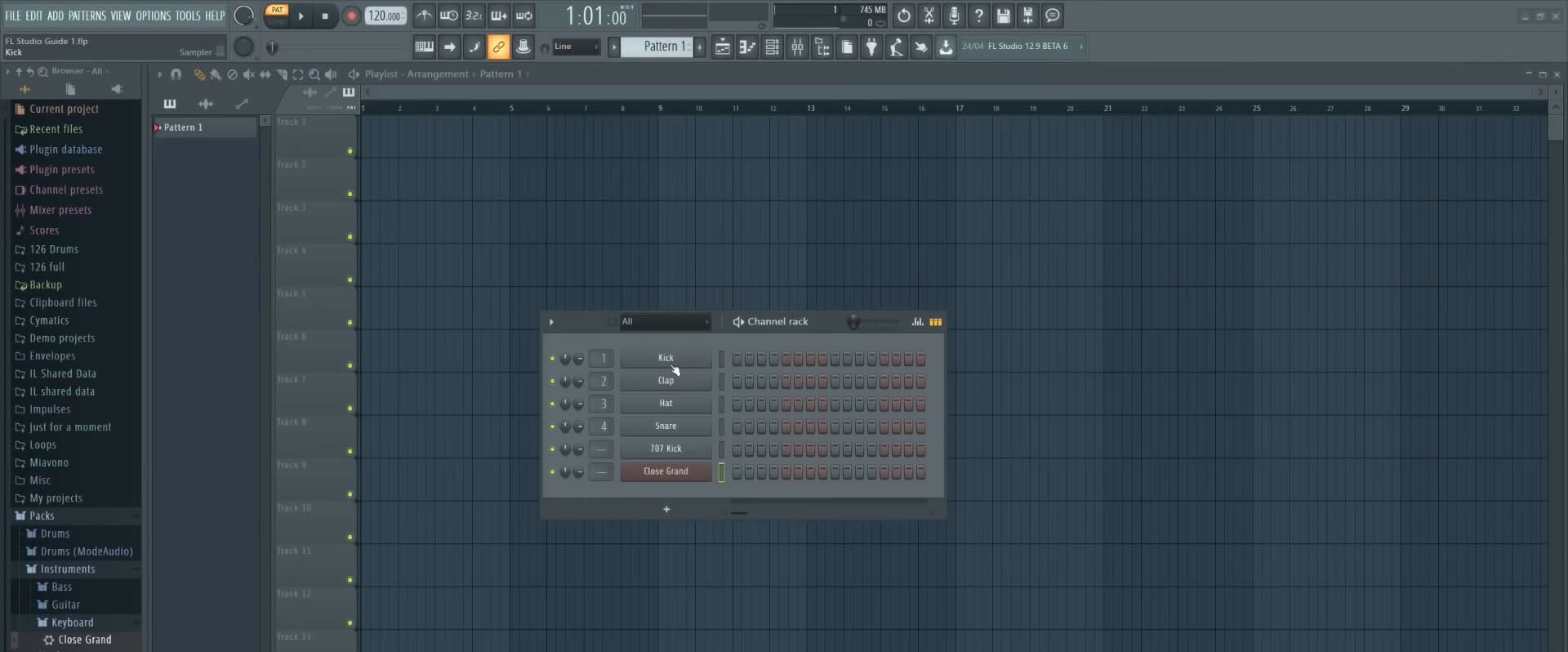Image resolution: width=1568 pixels, height=652 pixels.
Task: Open the Line snap dropdown
Action: tap(577, 47)
